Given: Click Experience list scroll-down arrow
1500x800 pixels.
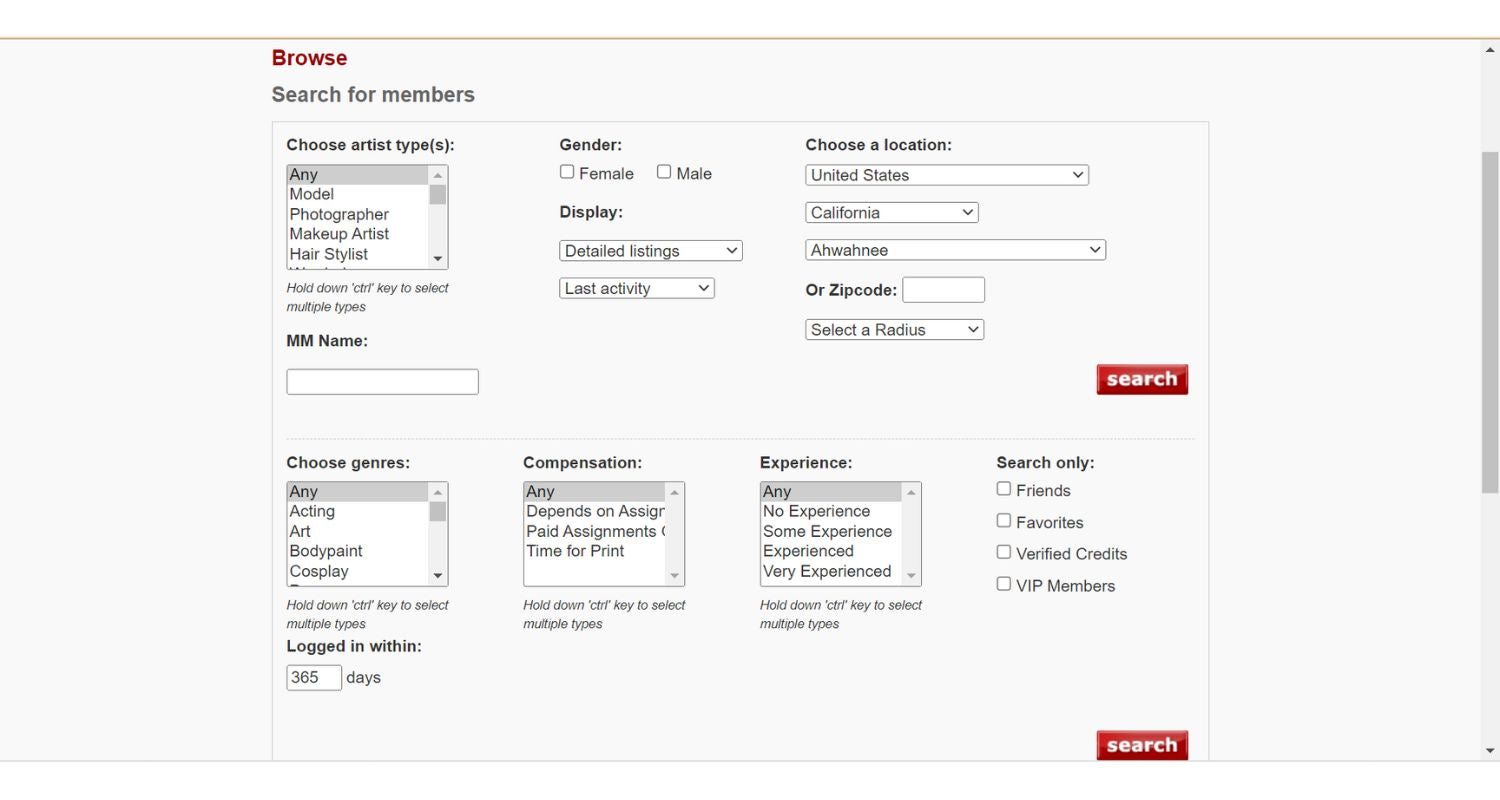Looking at the screenshot, I should coord(911,576).
